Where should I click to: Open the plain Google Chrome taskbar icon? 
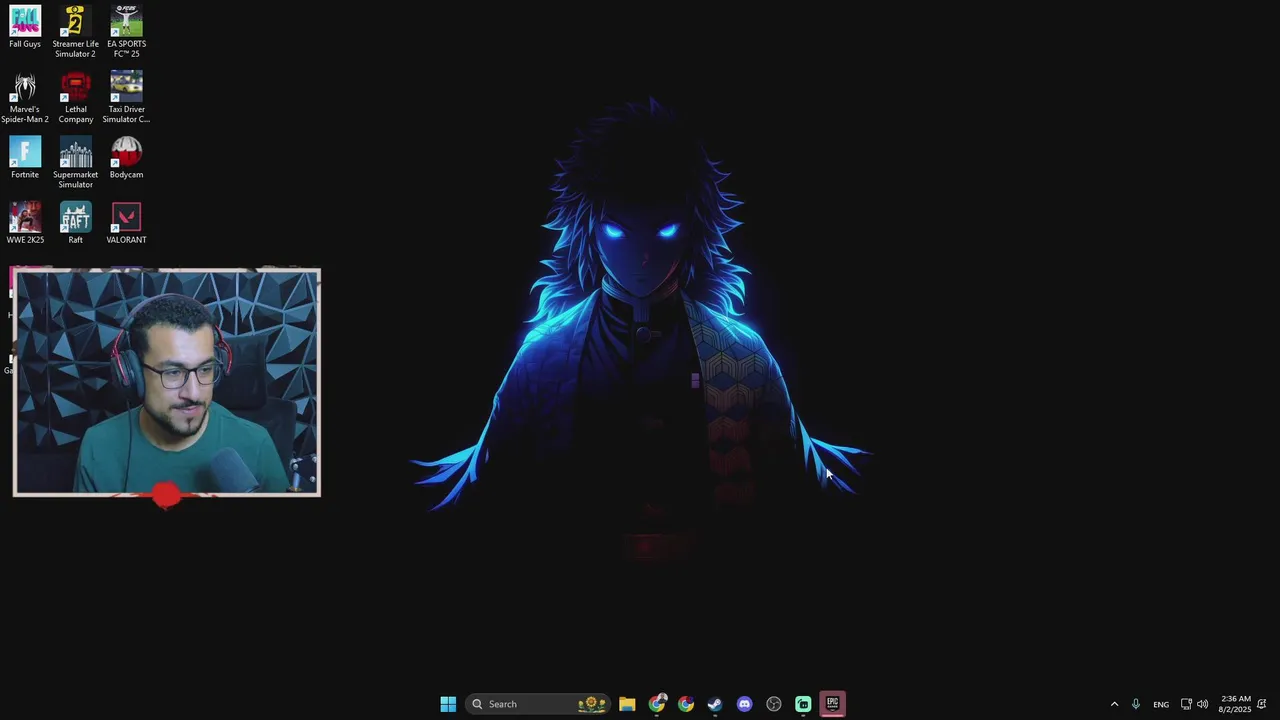coord(686,704)
